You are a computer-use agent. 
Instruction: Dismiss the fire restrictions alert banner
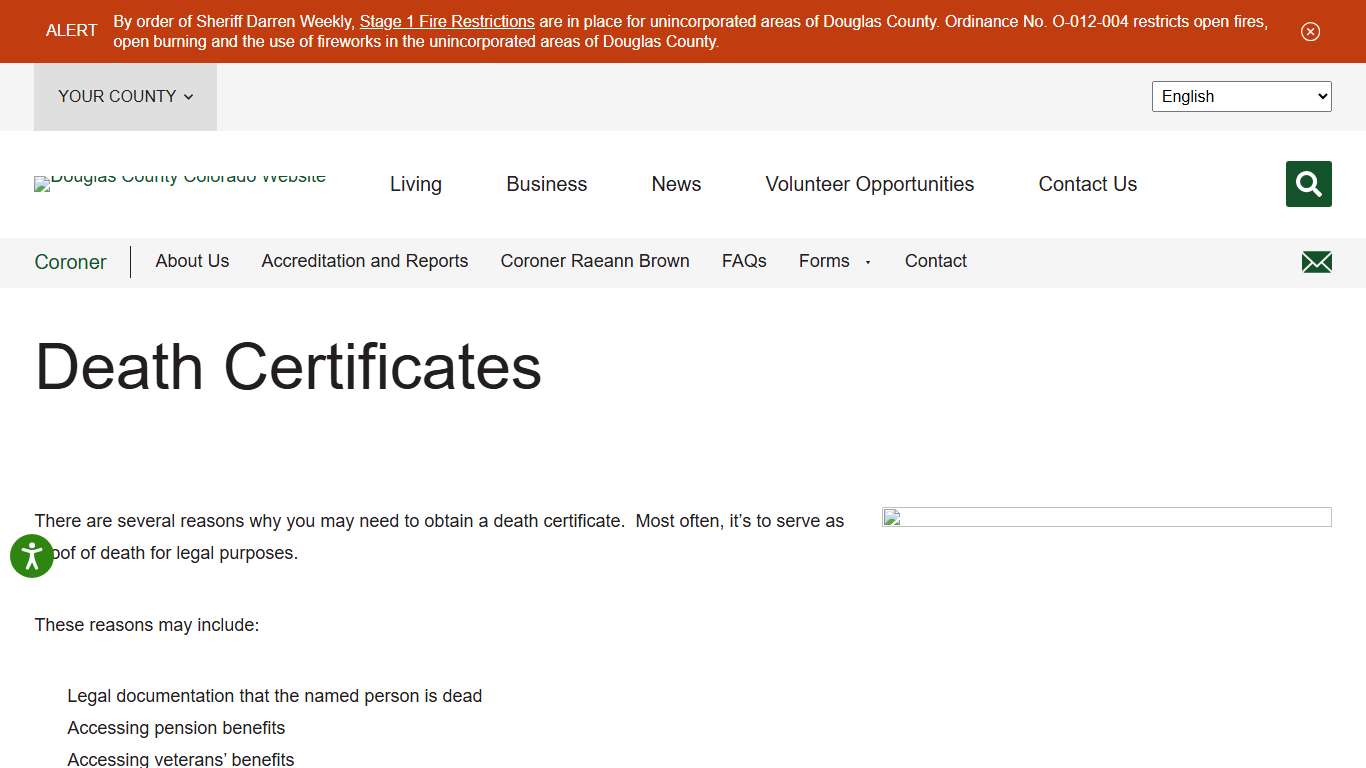tap(1310, 31)
